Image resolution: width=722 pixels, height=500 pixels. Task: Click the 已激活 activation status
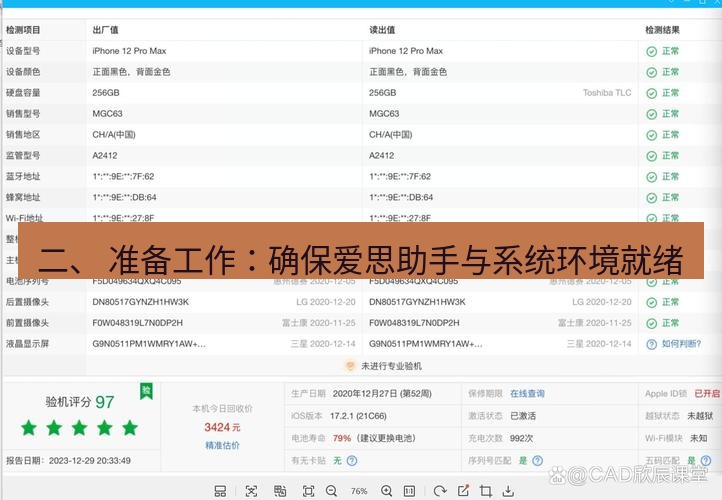tap(523, 416)
